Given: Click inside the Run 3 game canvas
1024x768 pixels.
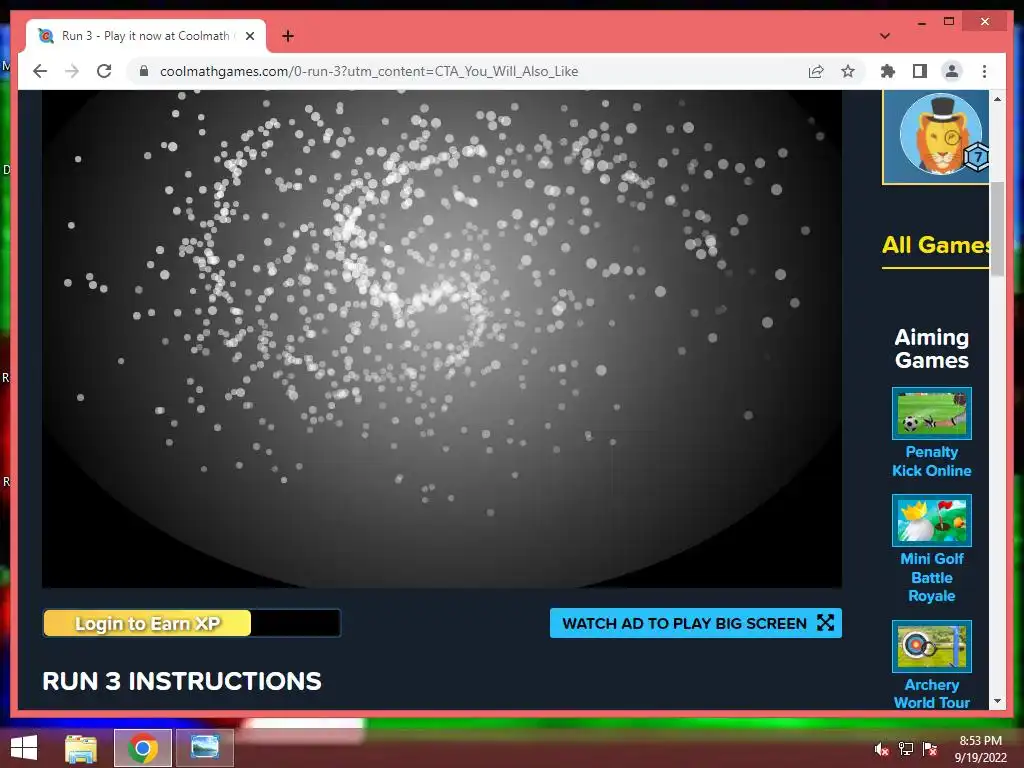Looking at the screenshot, I should [441, 338].
